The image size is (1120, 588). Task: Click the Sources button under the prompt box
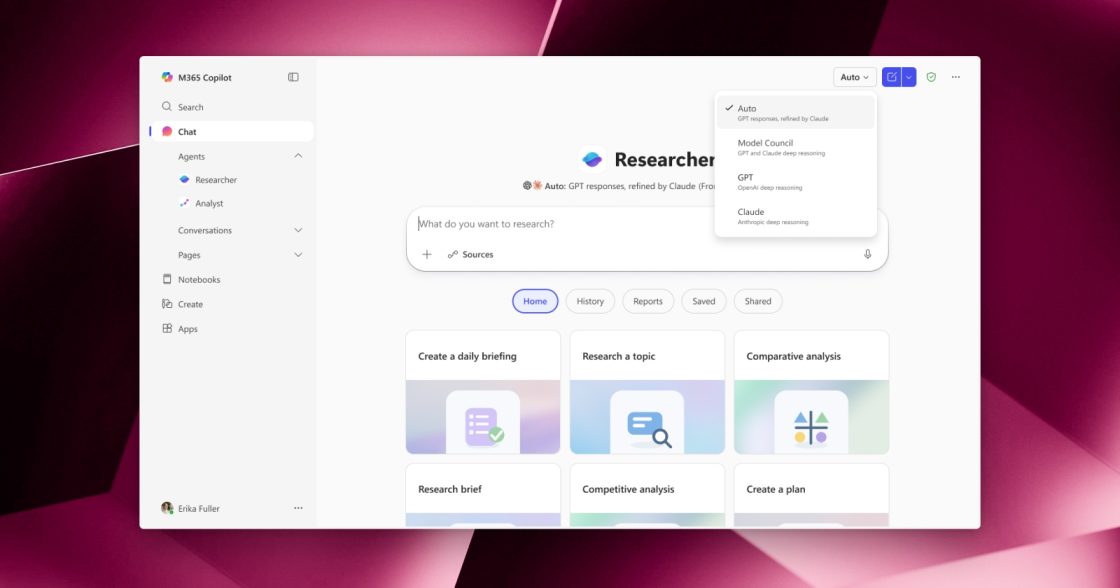470,254
